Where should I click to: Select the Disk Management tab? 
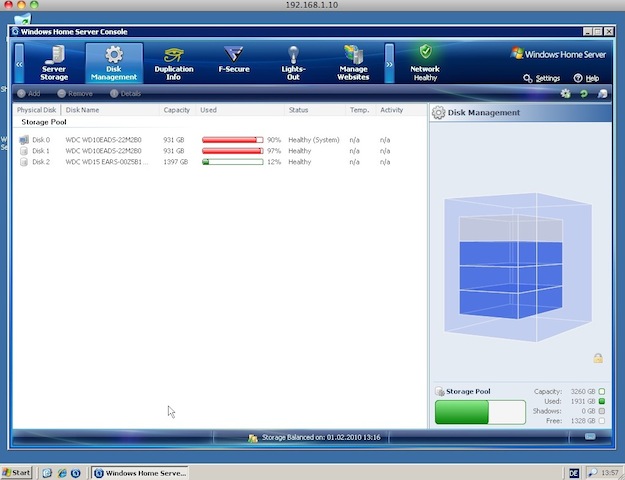114,63
